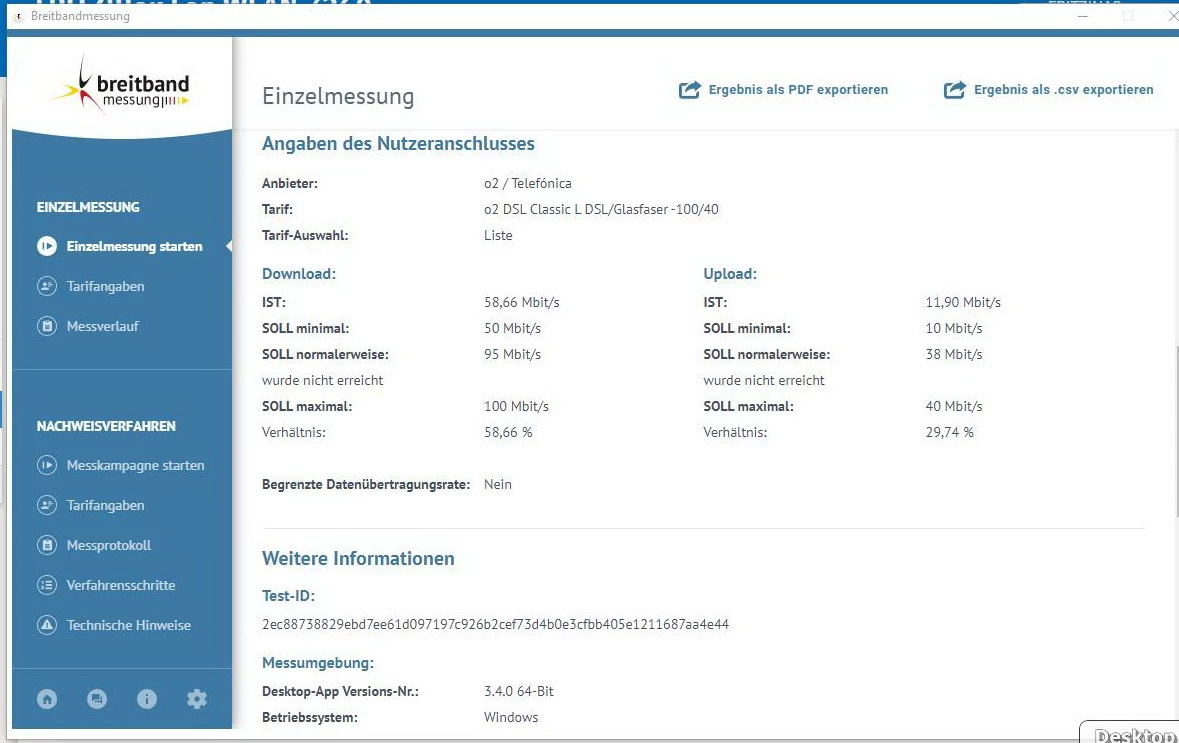This screenshot has width=1179, height=743.
Task: Click the Test-ID hash value
Action: coord(496,624)
